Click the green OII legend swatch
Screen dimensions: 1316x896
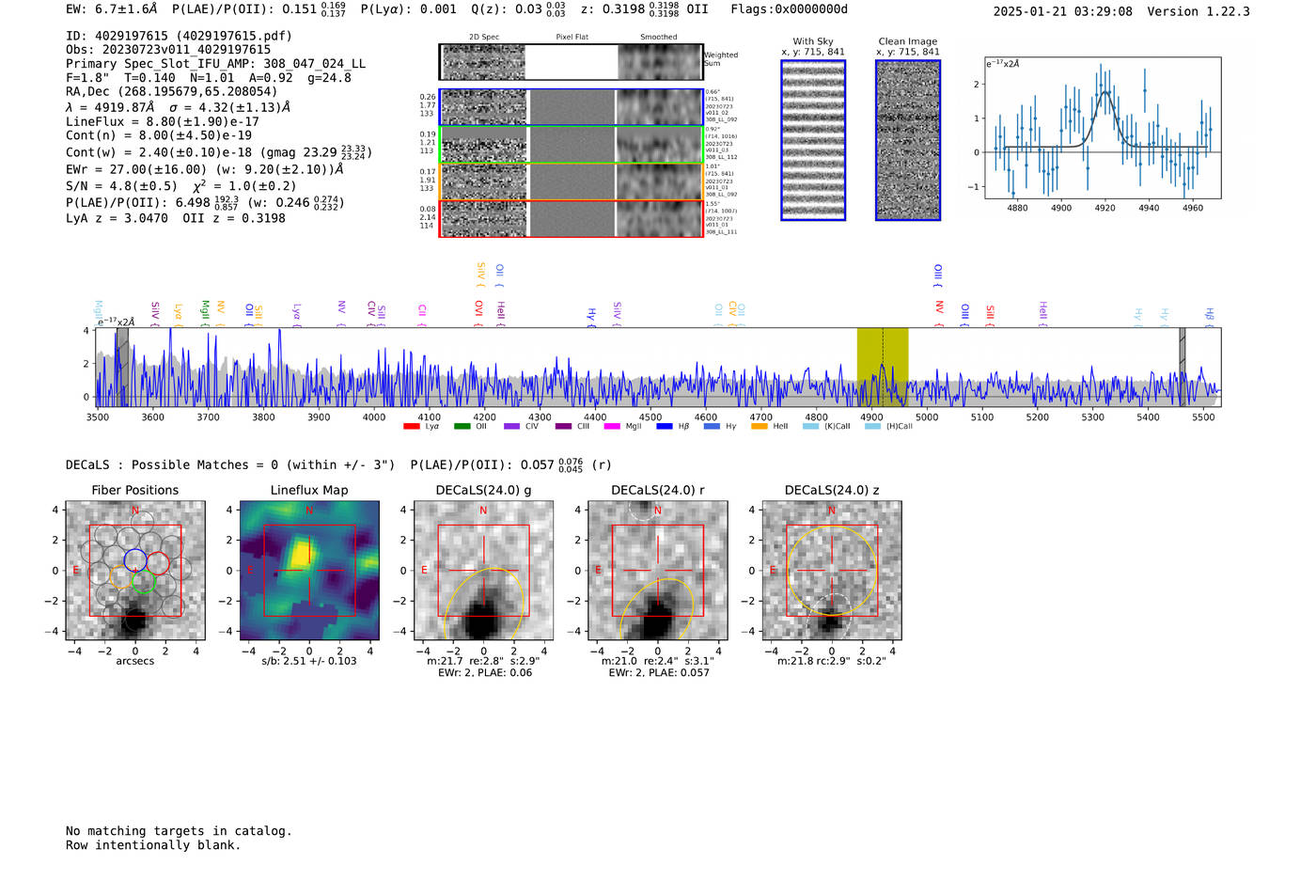tap(462, 427)
